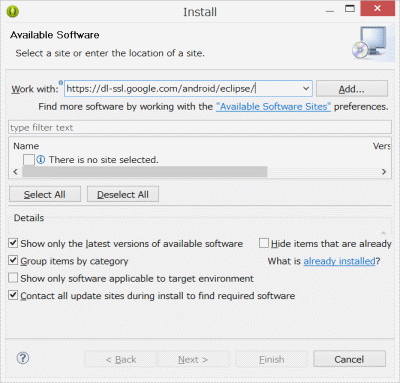Check Hide items that are already installed
The height and width of the screenshot is (383, 400).
264,243
